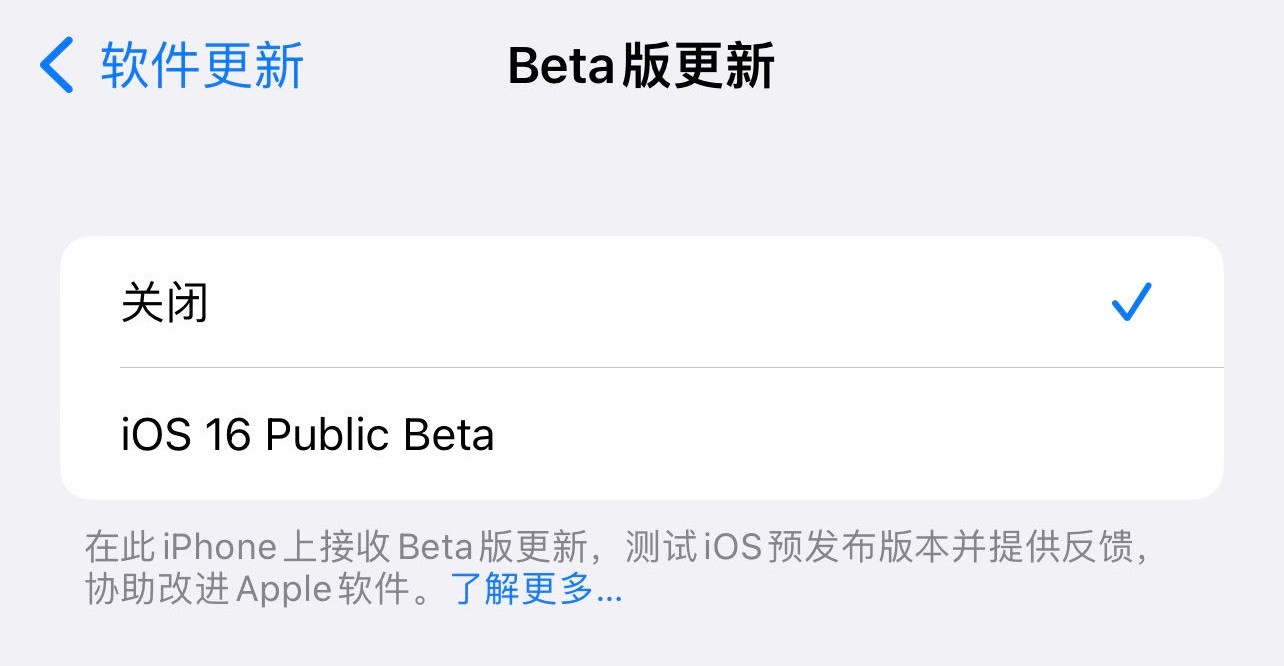Viewport: 1284px width, 666px height.
Task: Tap the word Apple in the footer note
Action: coord(283,590)
